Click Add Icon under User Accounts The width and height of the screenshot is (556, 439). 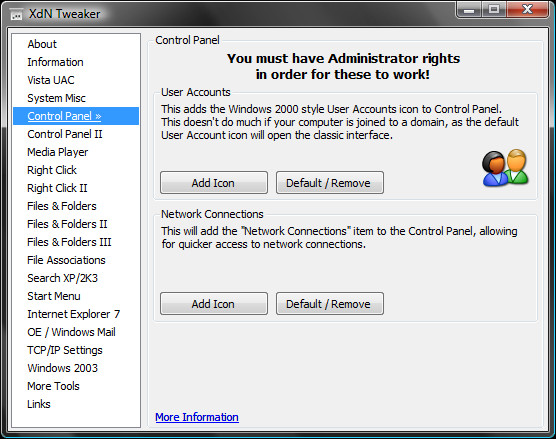[214, 183]
